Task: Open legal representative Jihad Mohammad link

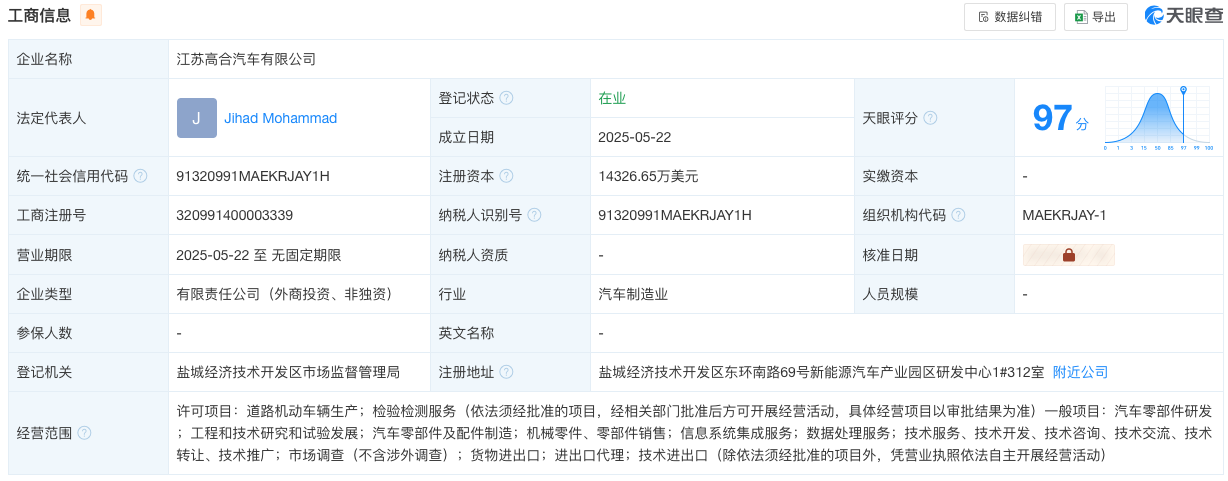Action: 280,118
